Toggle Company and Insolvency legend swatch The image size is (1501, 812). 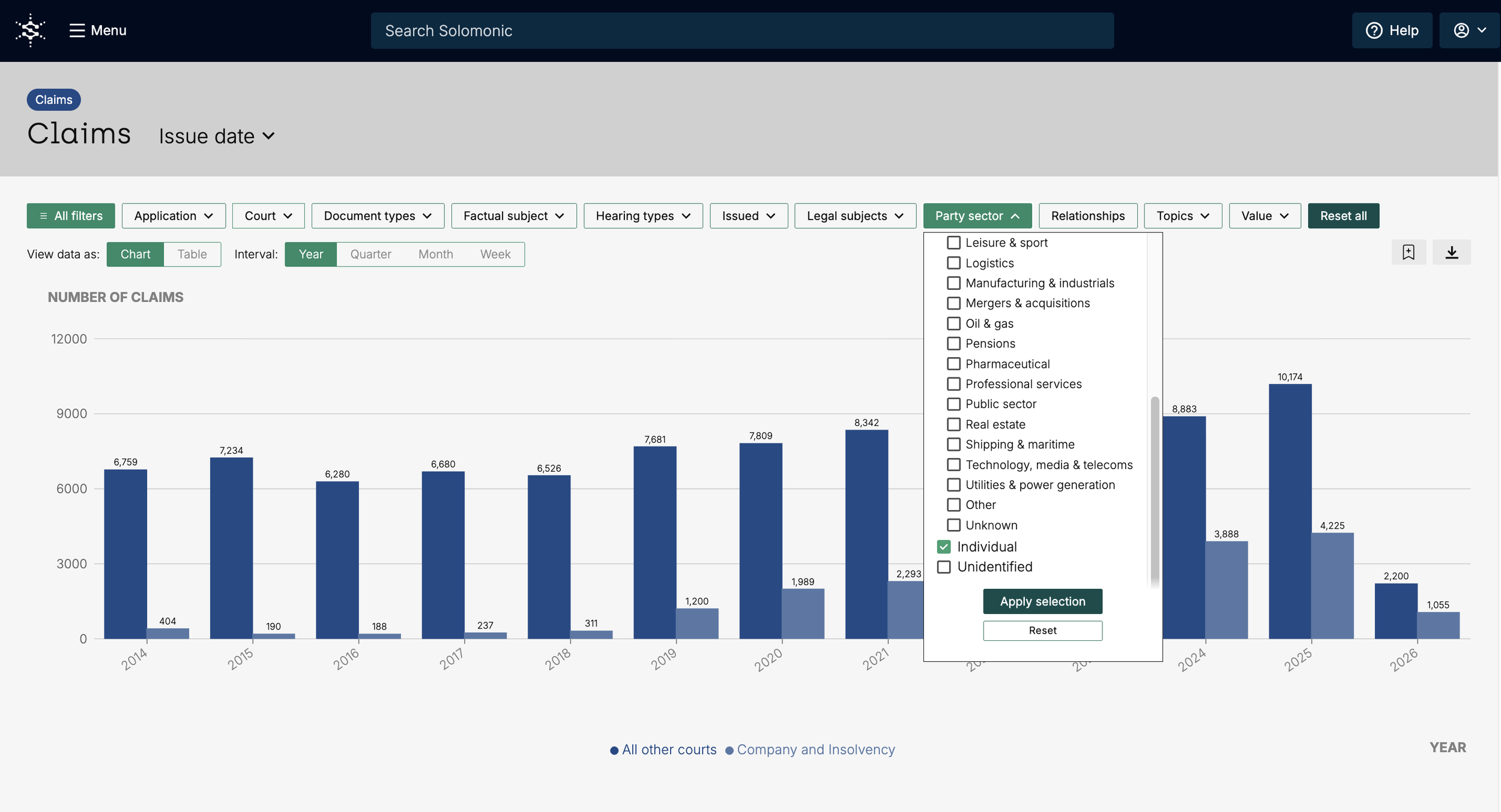coord(729,750)
